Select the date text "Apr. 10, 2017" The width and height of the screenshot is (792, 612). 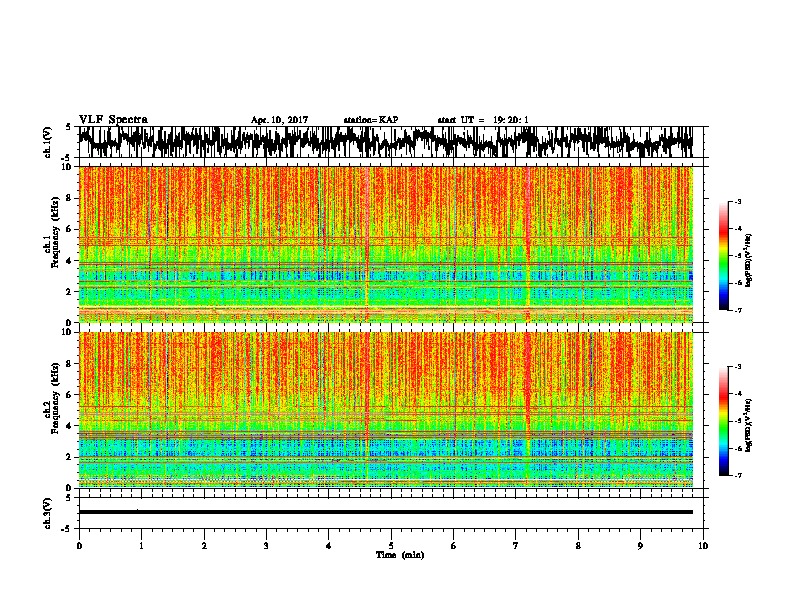(x=279, y=120)
